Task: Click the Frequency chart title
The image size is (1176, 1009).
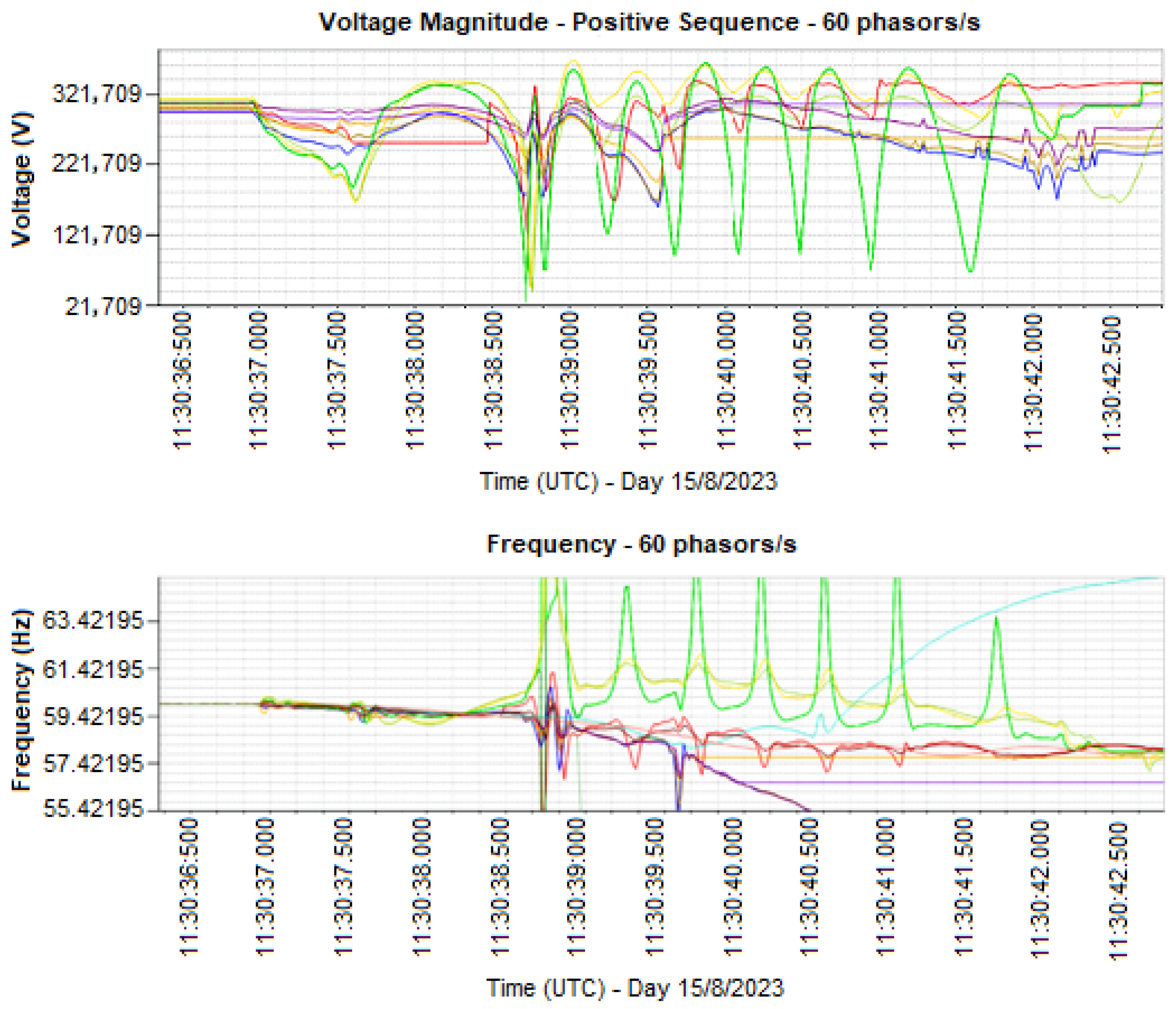Action: point(641,544)
